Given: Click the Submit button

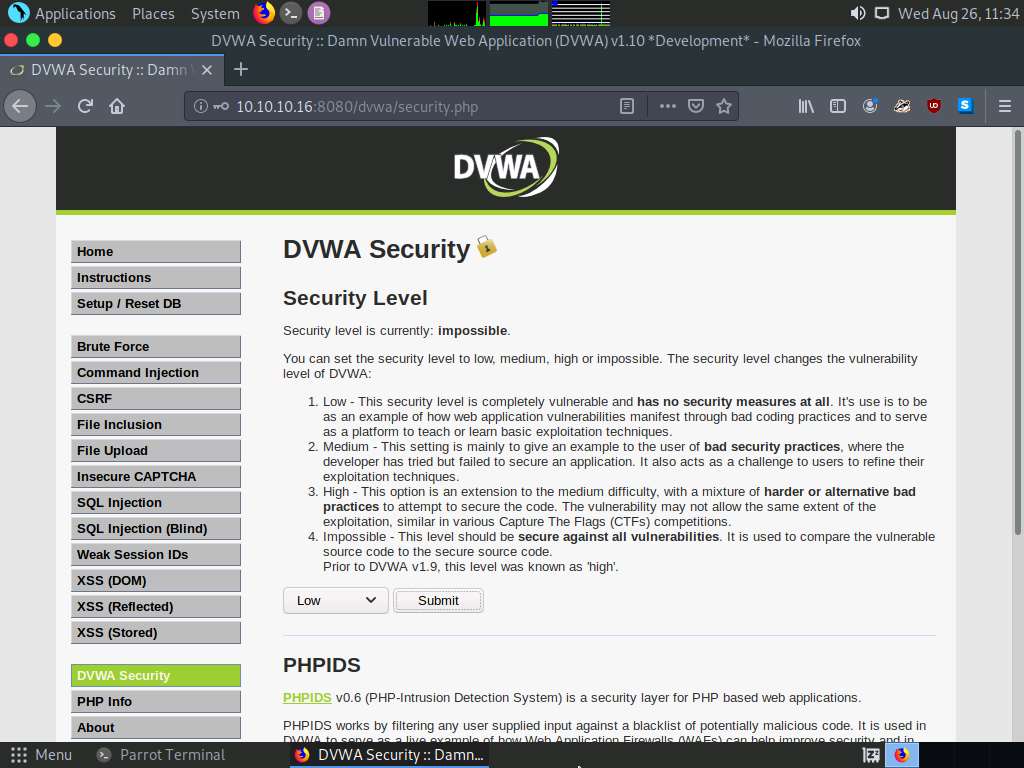Looking at the screenshot, I should pos(438,600).
